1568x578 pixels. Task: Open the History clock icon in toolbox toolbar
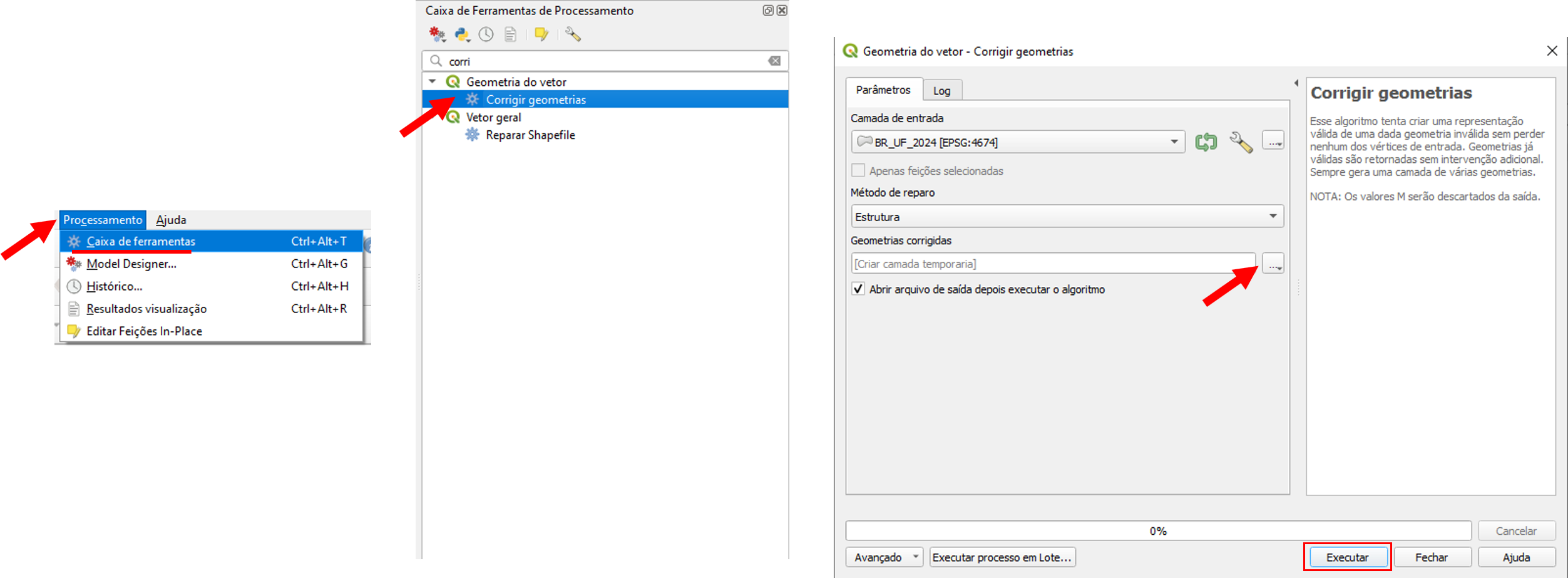[486, 34]
